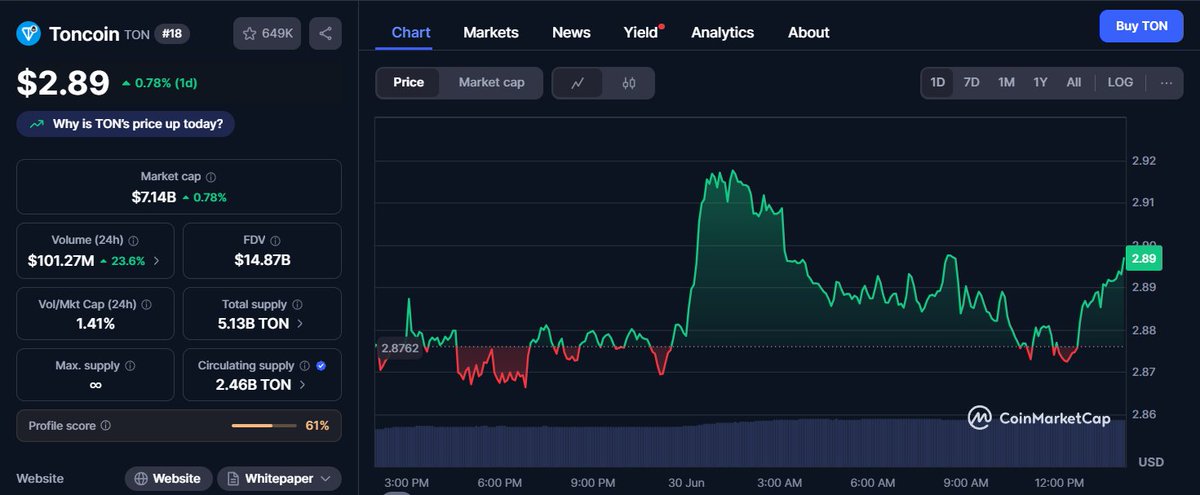
Task: Switch to candlestick chart icon
Action: [x=629, y=83]
